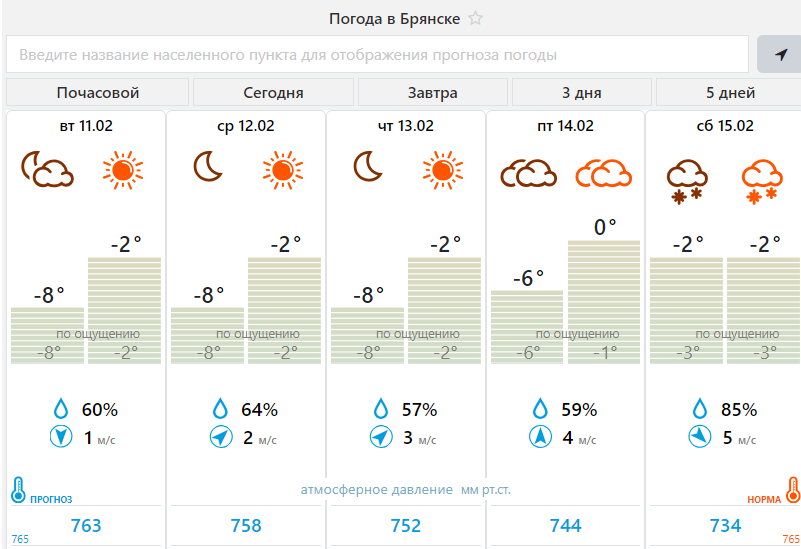Click the wind direction icon showing 4 м/с
The image size is (801, 549).
pyautogui.click(x=540, y=437)
